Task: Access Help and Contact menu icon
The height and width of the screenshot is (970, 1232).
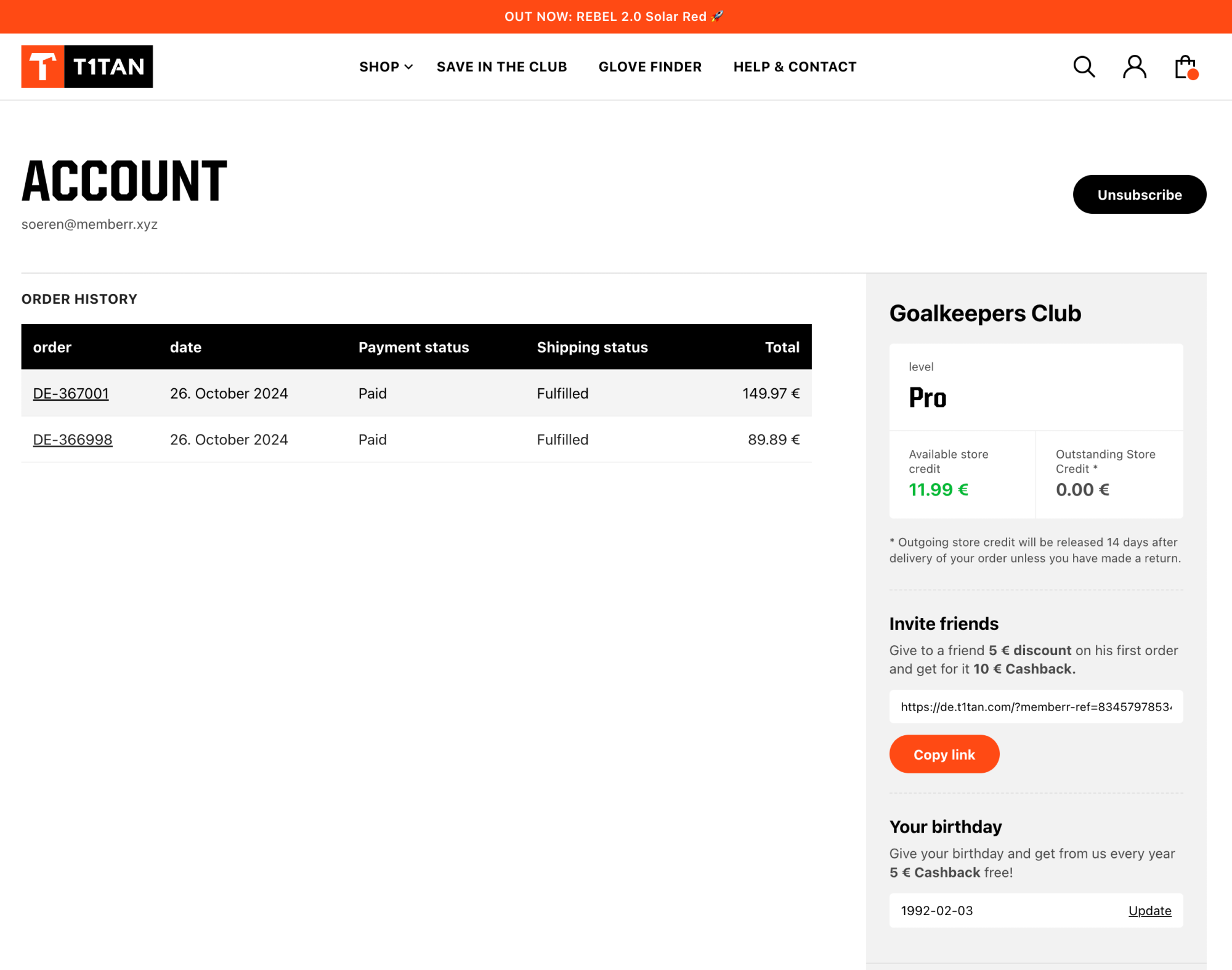Action: [x=795, y=66]
